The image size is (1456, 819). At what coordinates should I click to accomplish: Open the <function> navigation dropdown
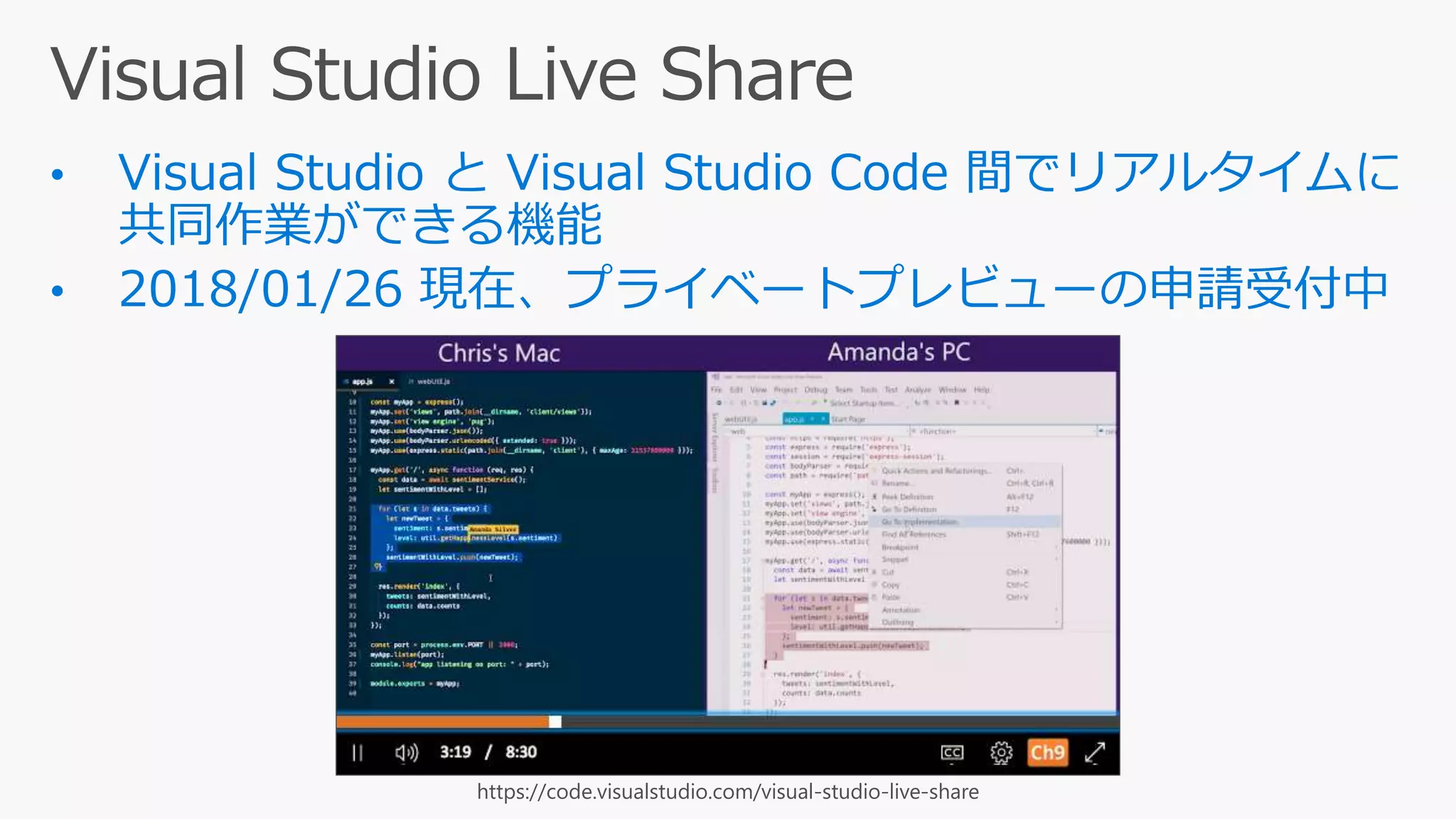(x=1004, y=432)
